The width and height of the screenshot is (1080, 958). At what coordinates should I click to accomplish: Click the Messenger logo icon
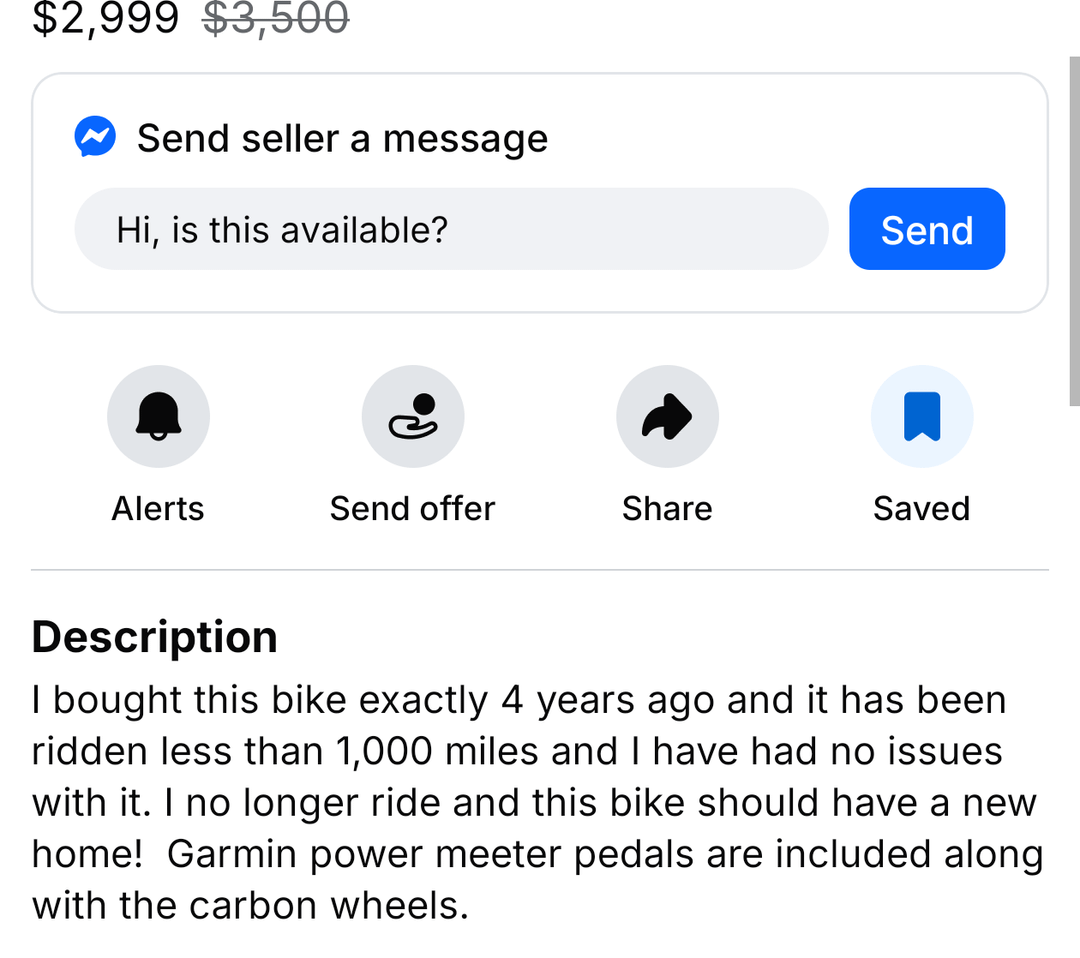pyautogui.click(x=96, y=138)
